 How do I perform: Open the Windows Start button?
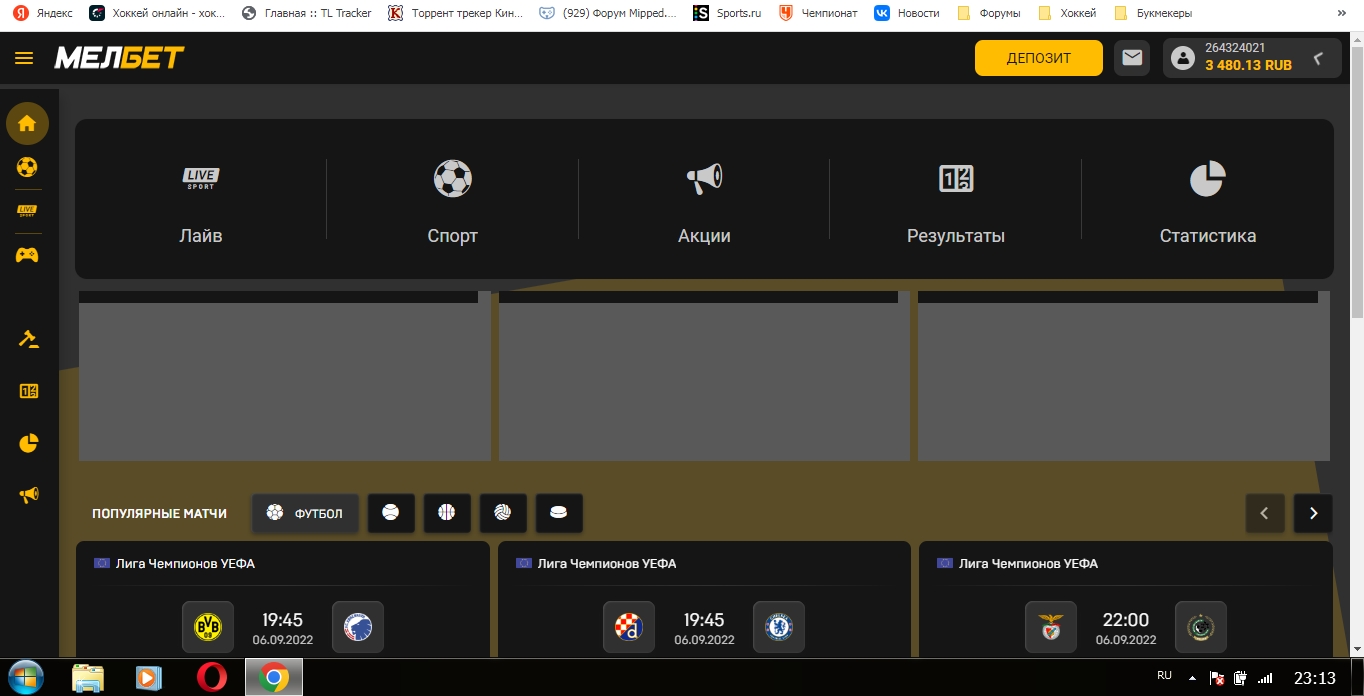point(26,677)
